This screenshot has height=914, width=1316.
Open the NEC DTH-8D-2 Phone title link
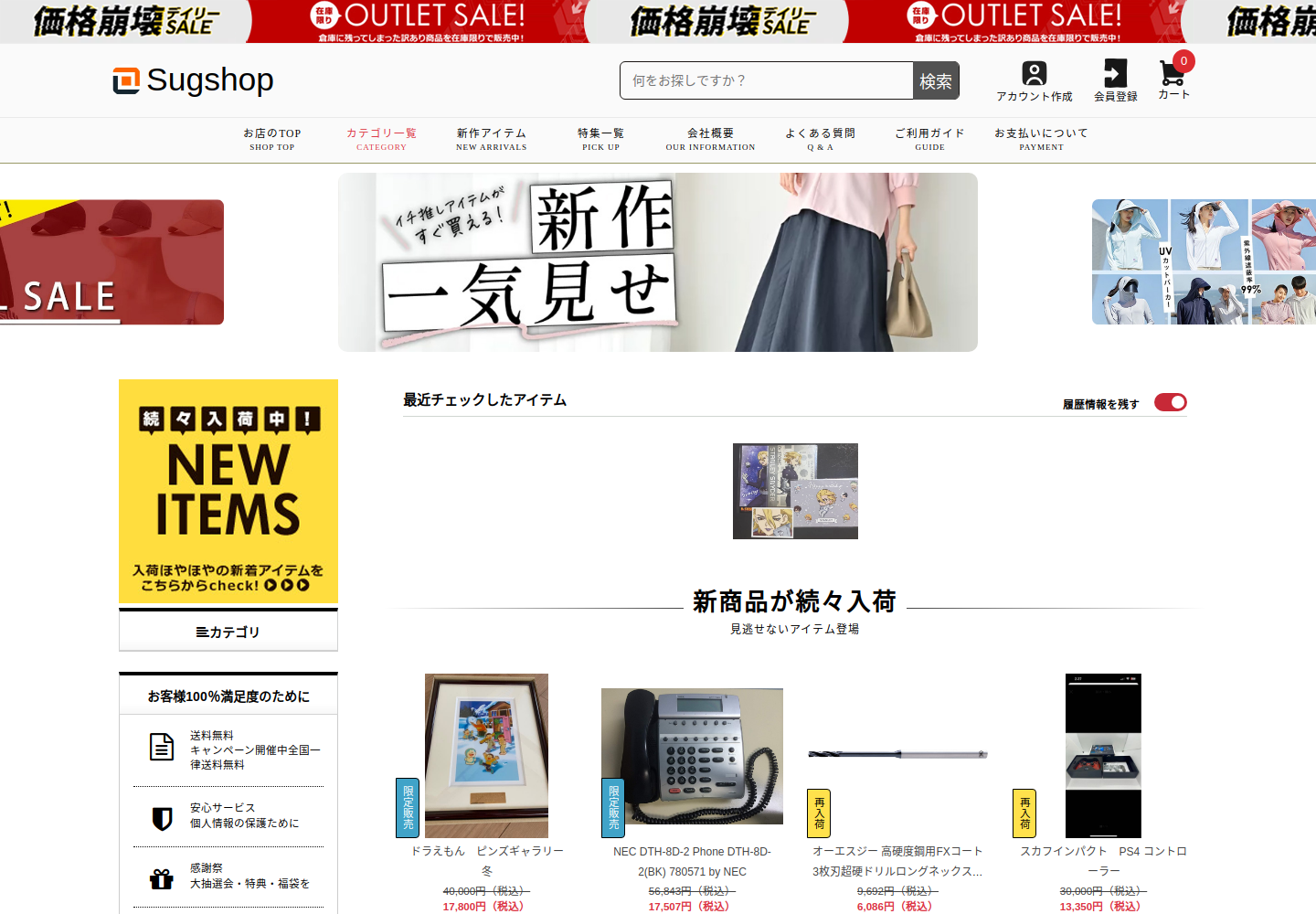692,861
